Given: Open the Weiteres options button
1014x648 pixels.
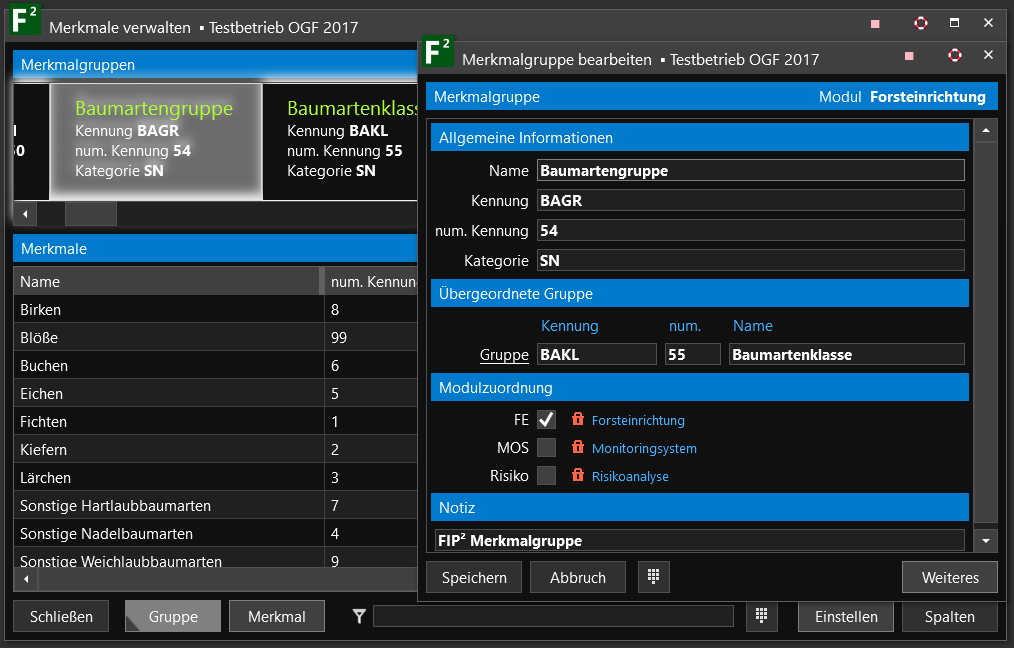Looking at the screenshot, I should [949, 577].
